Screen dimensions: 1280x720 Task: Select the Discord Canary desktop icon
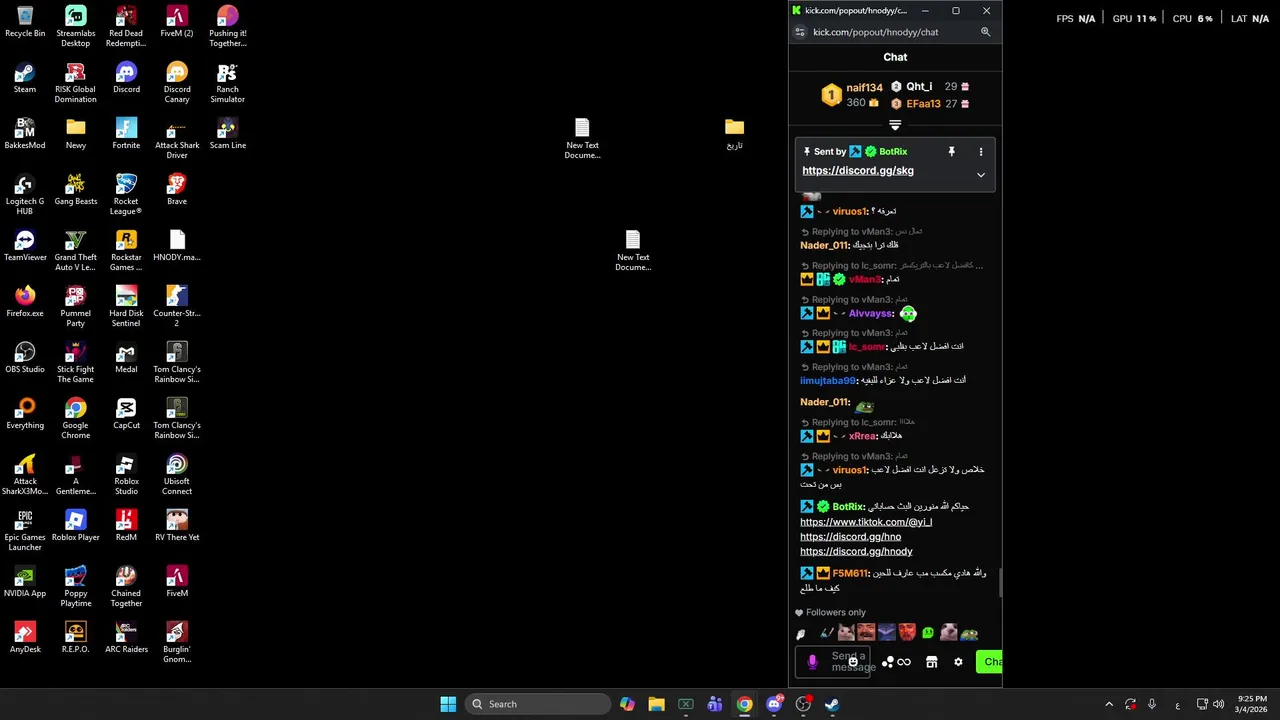pos(177,83)
